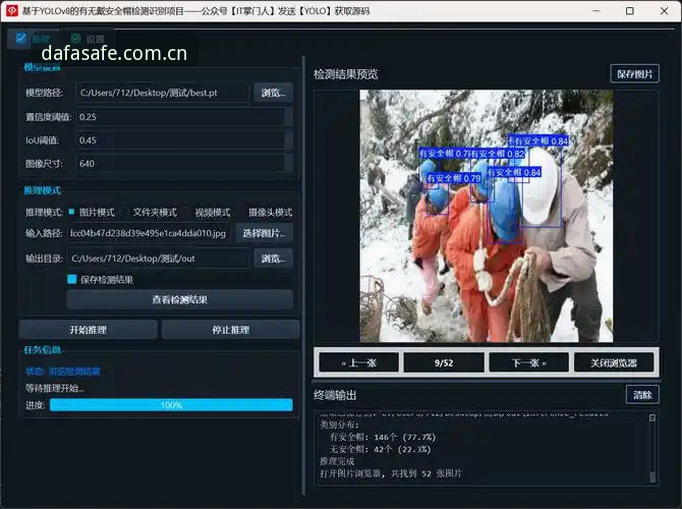Image resolution: width=682 pixels, height=509 pixels.
Task: Select 文件夹模式 inference mode
Action: [x=155, y=212]
